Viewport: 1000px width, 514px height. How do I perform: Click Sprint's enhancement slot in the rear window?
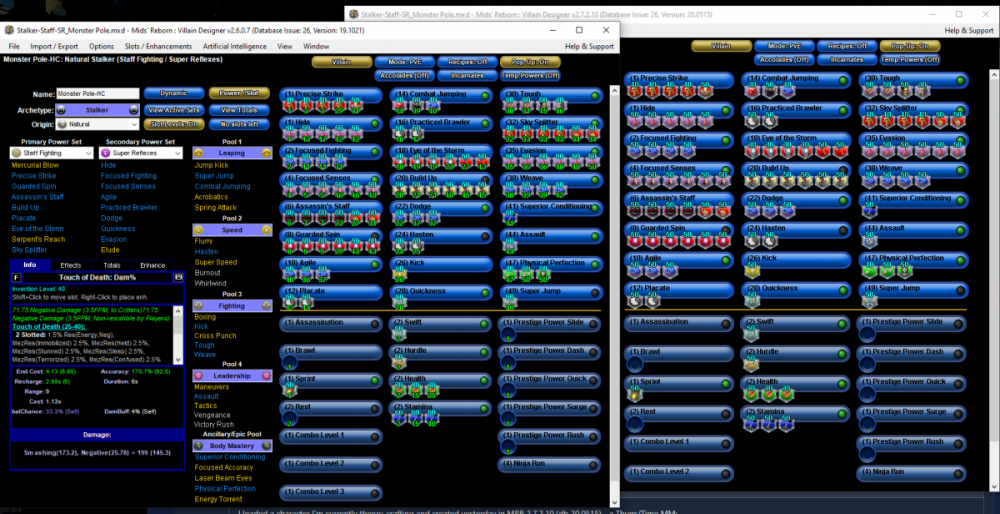pos(635,395)
